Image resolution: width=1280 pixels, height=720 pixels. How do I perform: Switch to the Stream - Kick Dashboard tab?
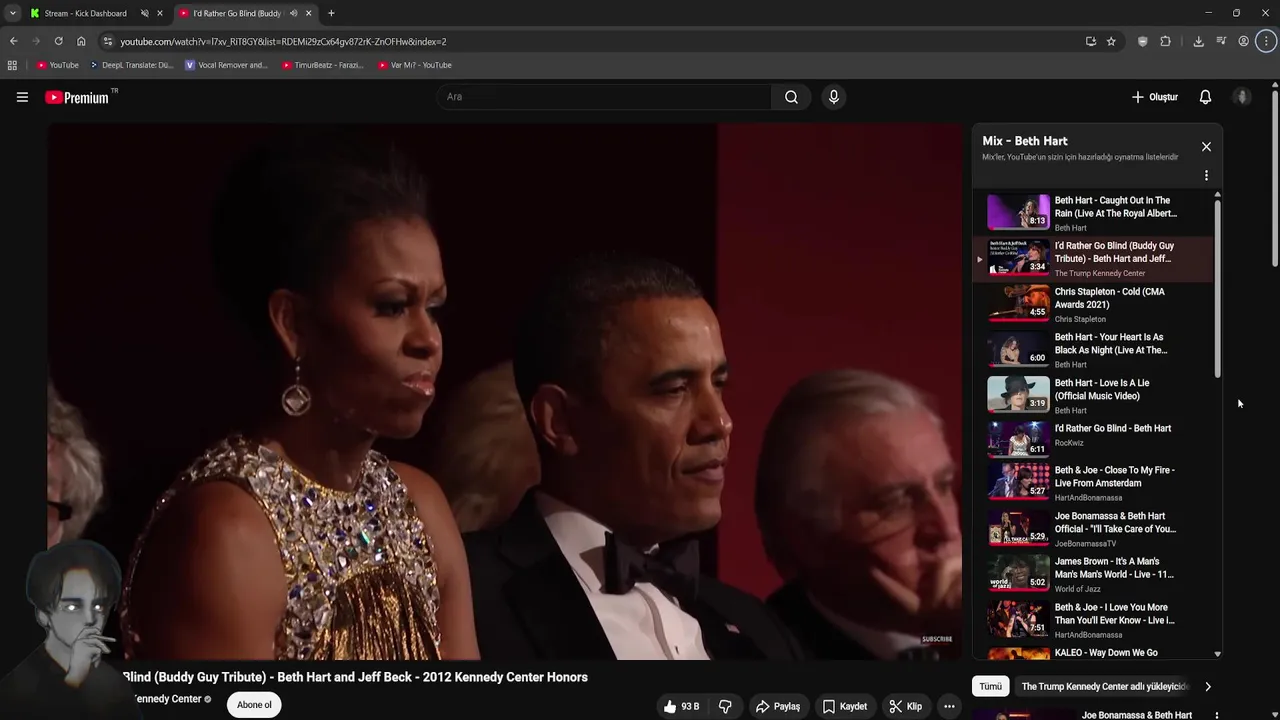(86, 13)
